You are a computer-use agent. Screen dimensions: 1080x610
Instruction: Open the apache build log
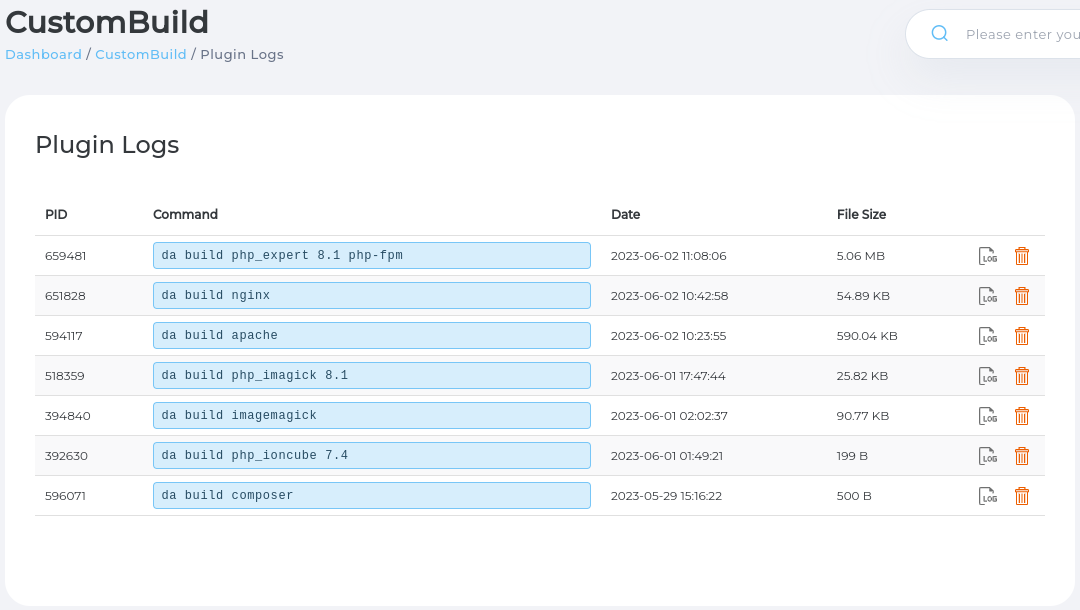coord(988,336)
